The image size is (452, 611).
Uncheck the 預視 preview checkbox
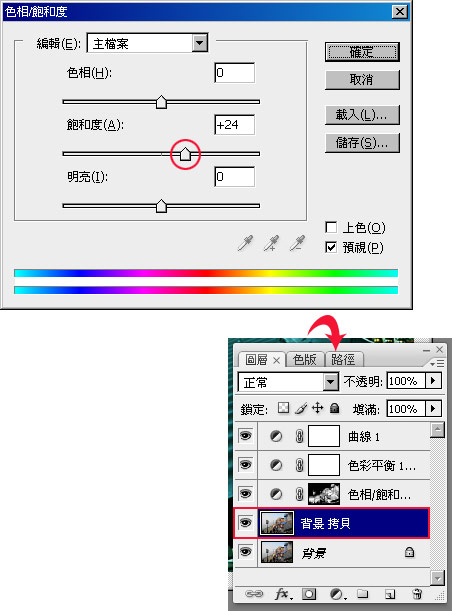[x=331, y=247]
